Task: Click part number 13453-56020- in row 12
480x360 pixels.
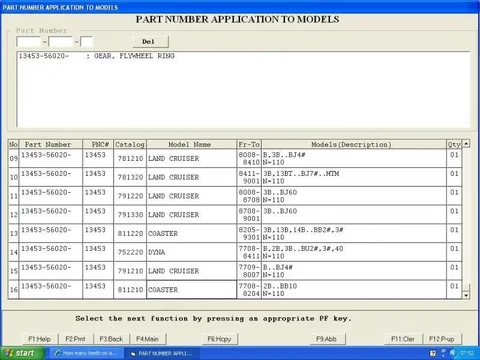Action: [x=46, y=211]
